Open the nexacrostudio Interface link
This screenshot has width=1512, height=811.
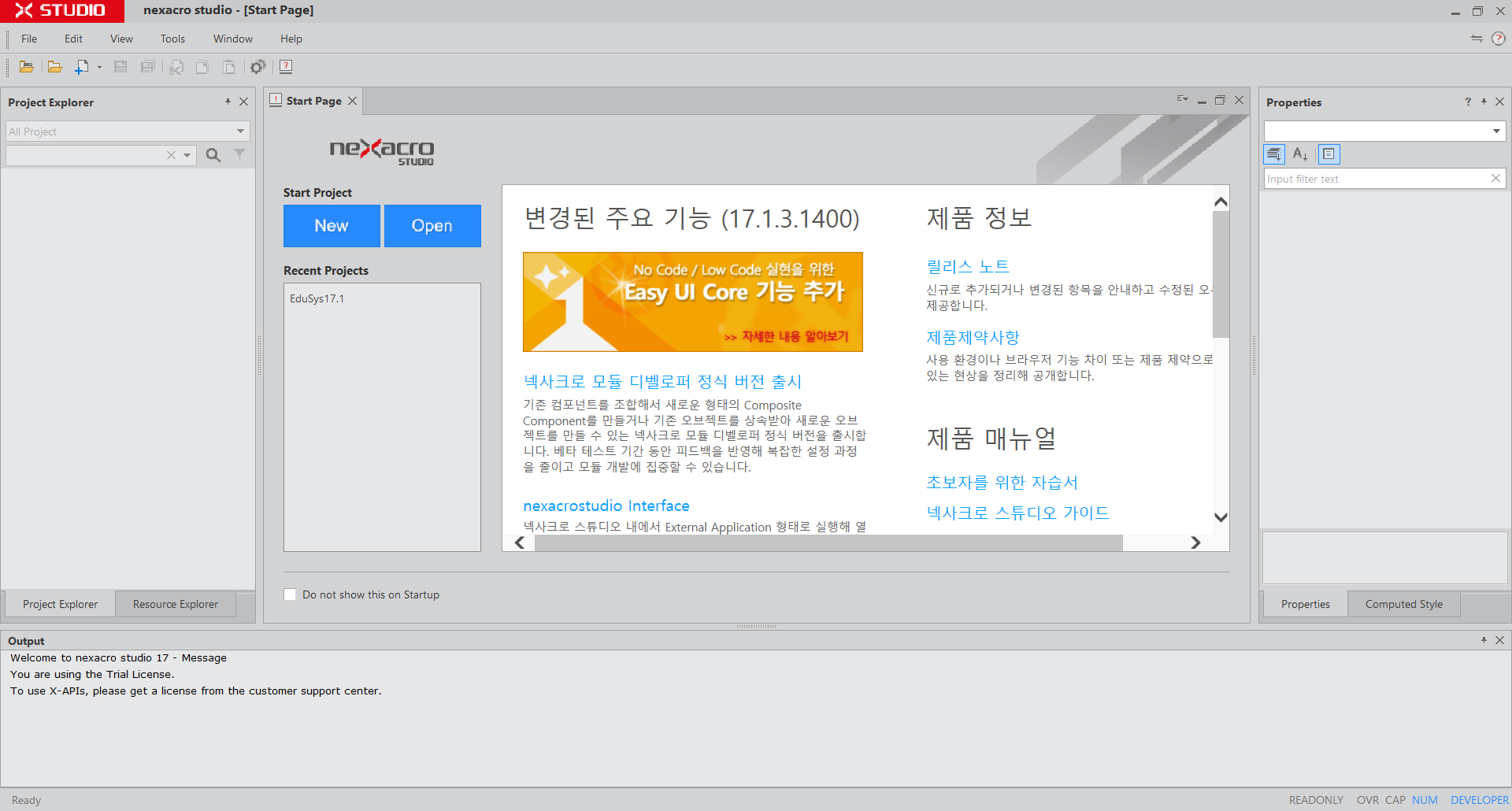coord(606,505)
